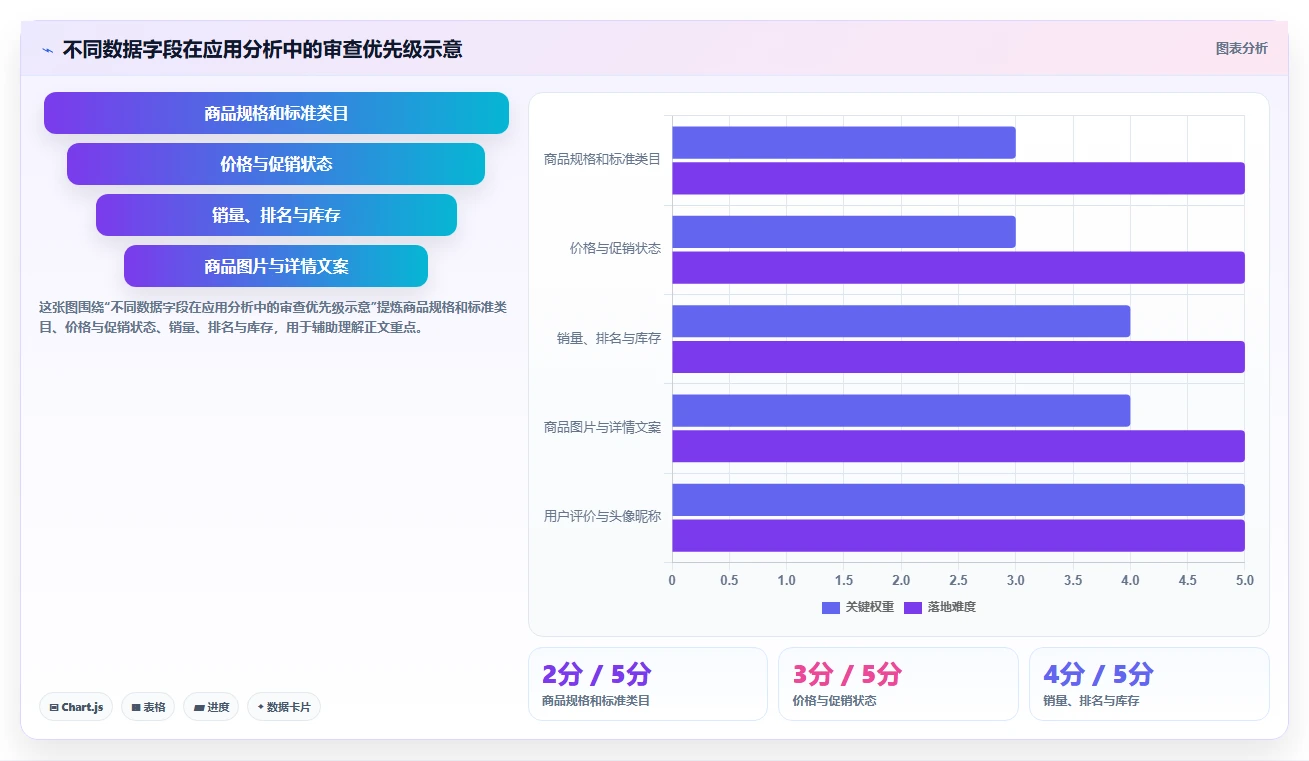
Task: Toggle 关键权重 legend color box
Action: click(x=831, y=607)
